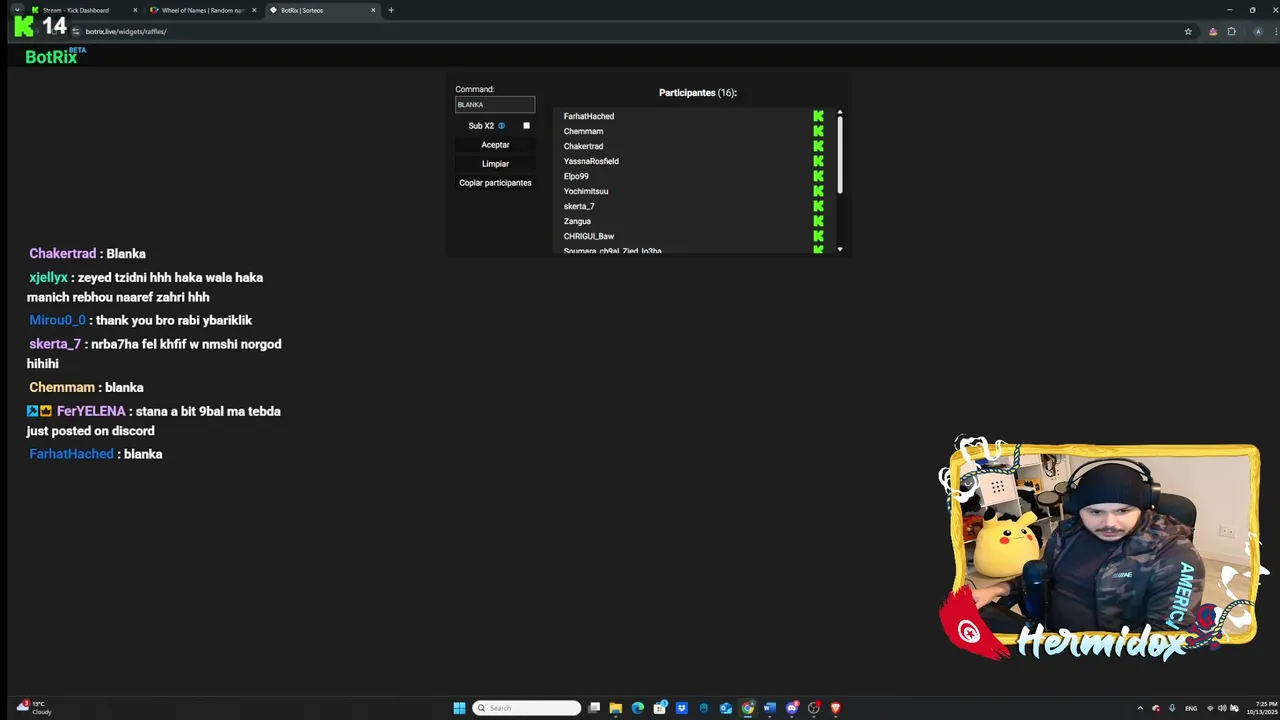This screenshot has height=720, width=1280.
Task: Click the chat username FerYELENA
Action: pyautogui.click(x=91, y=411)
